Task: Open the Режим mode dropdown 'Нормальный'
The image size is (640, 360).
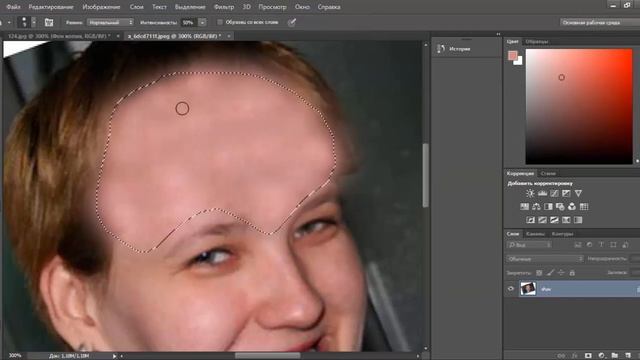Action: click(x=110, y=22)
